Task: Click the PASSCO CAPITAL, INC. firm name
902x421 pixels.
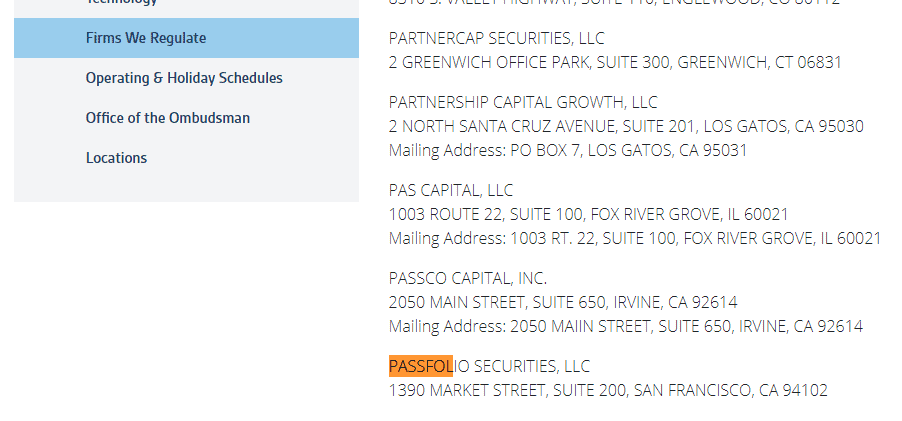Action: pos(468,278)
